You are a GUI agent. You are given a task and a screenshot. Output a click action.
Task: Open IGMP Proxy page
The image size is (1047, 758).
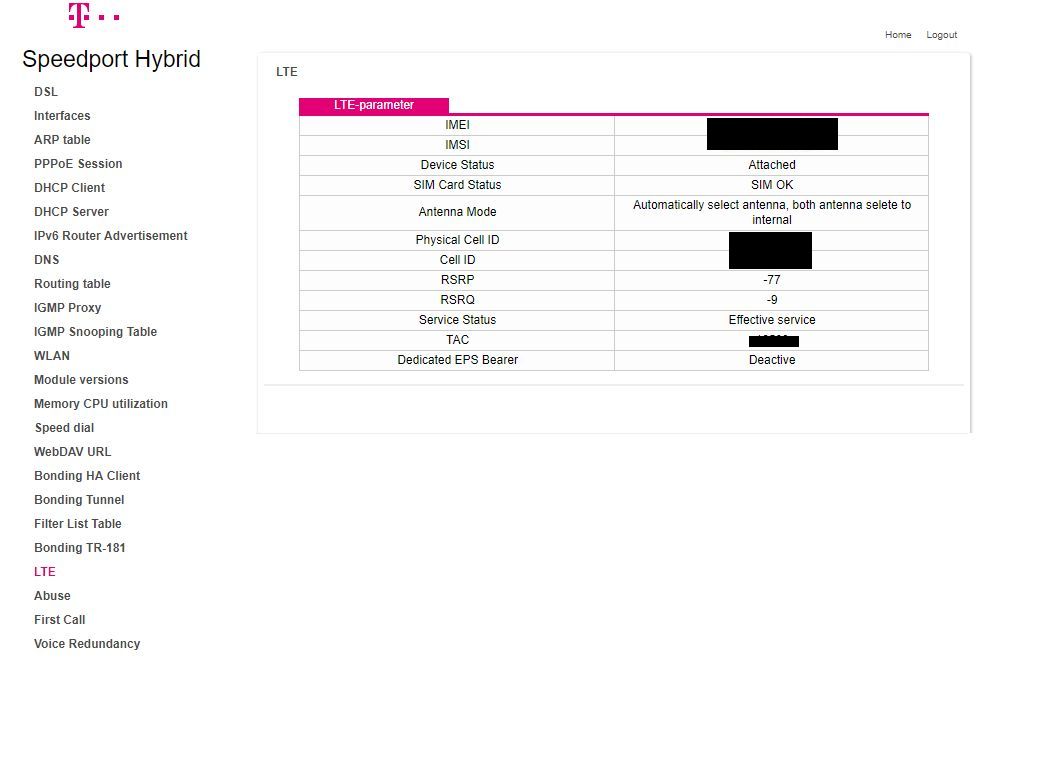click(67, 308)
